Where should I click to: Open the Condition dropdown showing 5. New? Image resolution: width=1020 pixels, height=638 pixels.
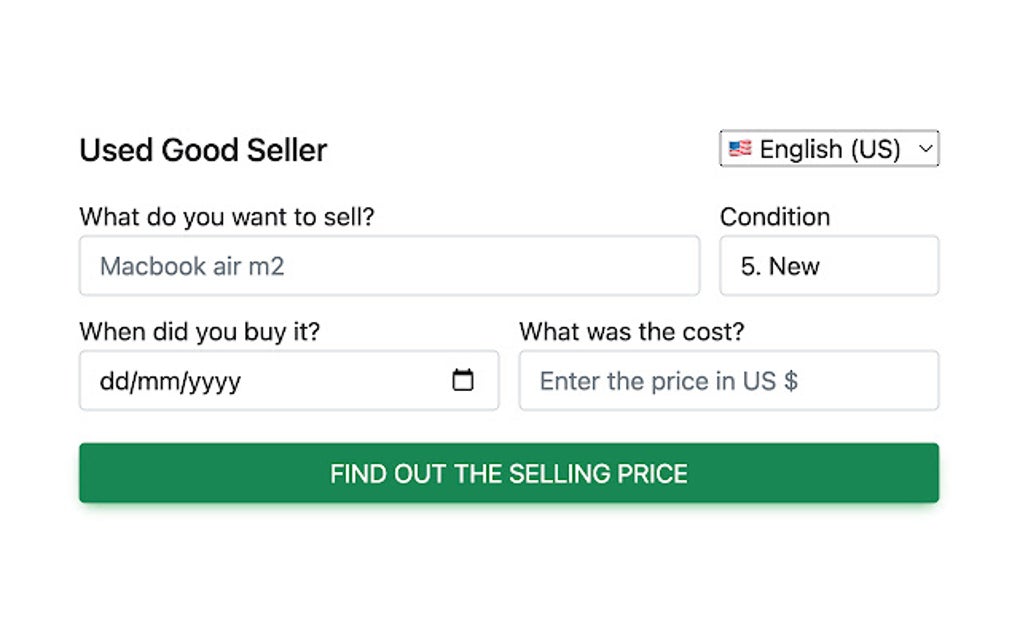coord(828,265)
